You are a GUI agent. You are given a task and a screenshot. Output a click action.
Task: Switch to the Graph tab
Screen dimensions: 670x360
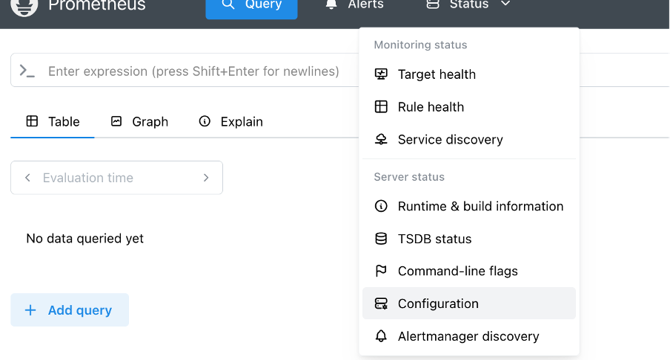[139, 122]
